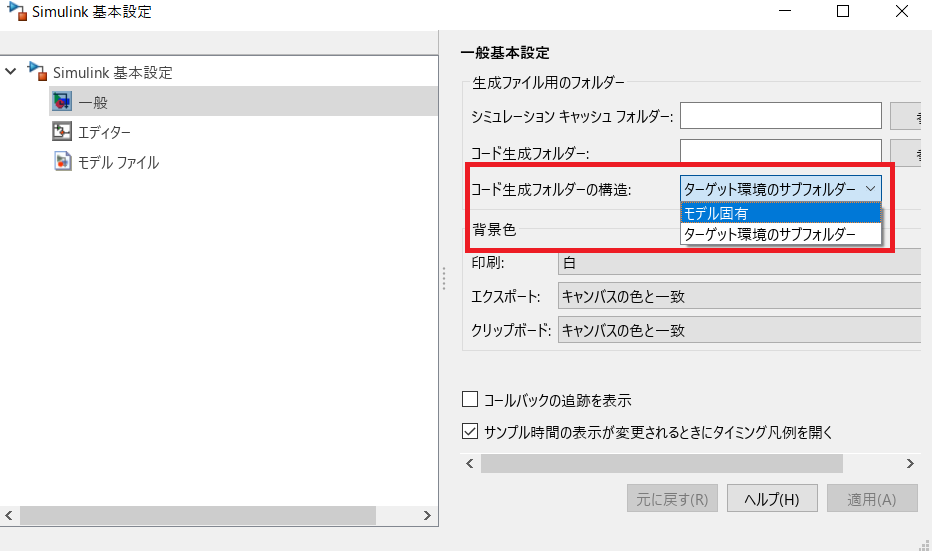Click the モデル ファイル tree item icon

point(62,162)
